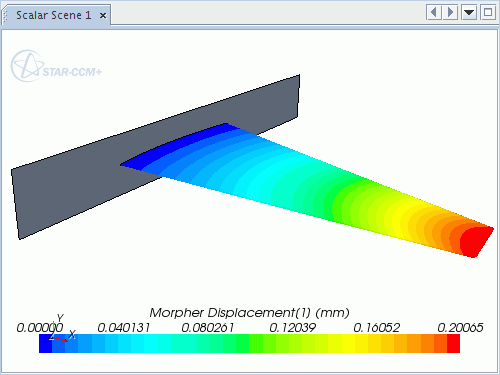The height and width of the screenshot is (375, 500).
Task: Open the tab list dropdown arrow
Action: [469, 13]
